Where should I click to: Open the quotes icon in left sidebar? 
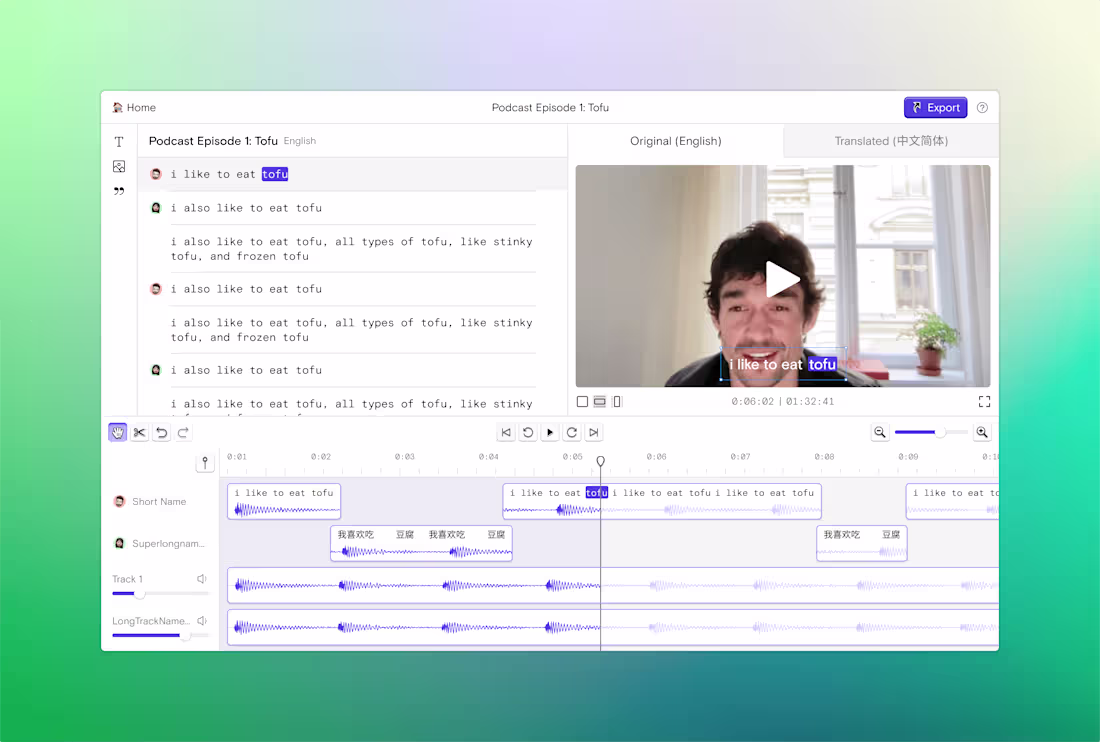(119, 191)
